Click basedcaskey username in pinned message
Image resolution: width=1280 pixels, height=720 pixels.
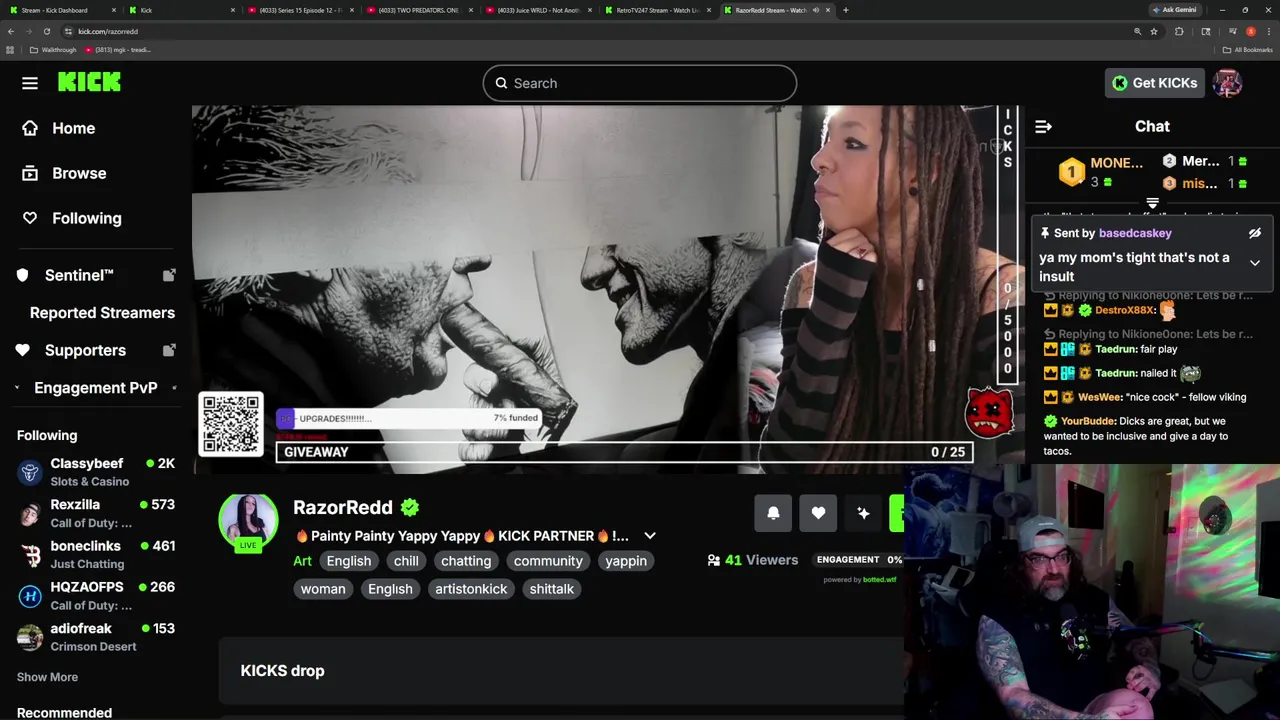pos(1135,233)
